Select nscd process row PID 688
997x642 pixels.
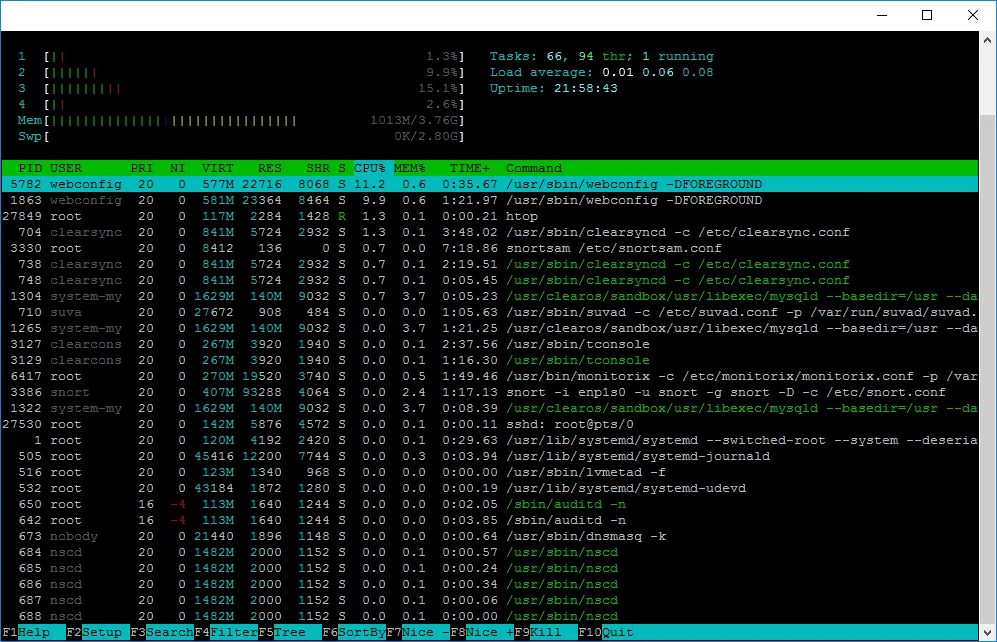490,616
